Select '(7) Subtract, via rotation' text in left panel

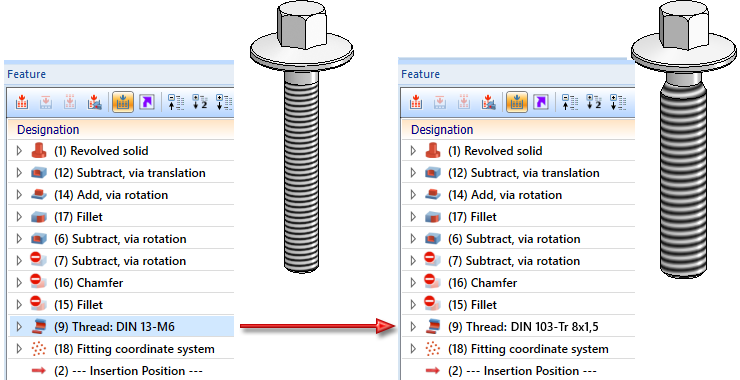pos(120,261)
